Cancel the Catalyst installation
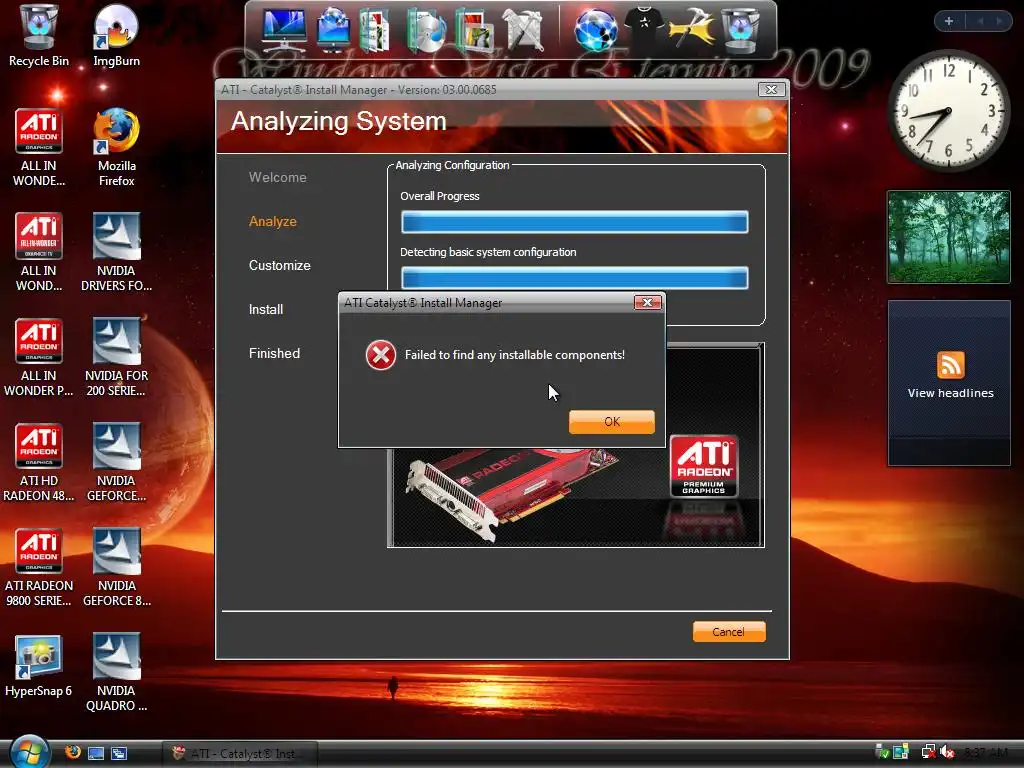Viewport: 1024px width, 768px height. (x=728, y=632)
